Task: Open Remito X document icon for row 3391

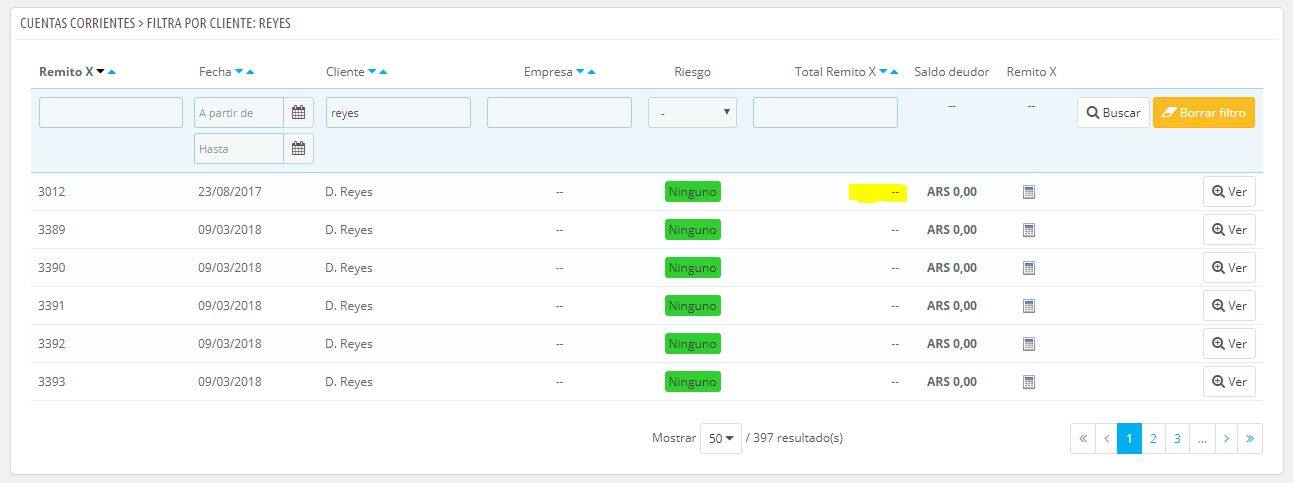Action: (x=1029, y=306)
